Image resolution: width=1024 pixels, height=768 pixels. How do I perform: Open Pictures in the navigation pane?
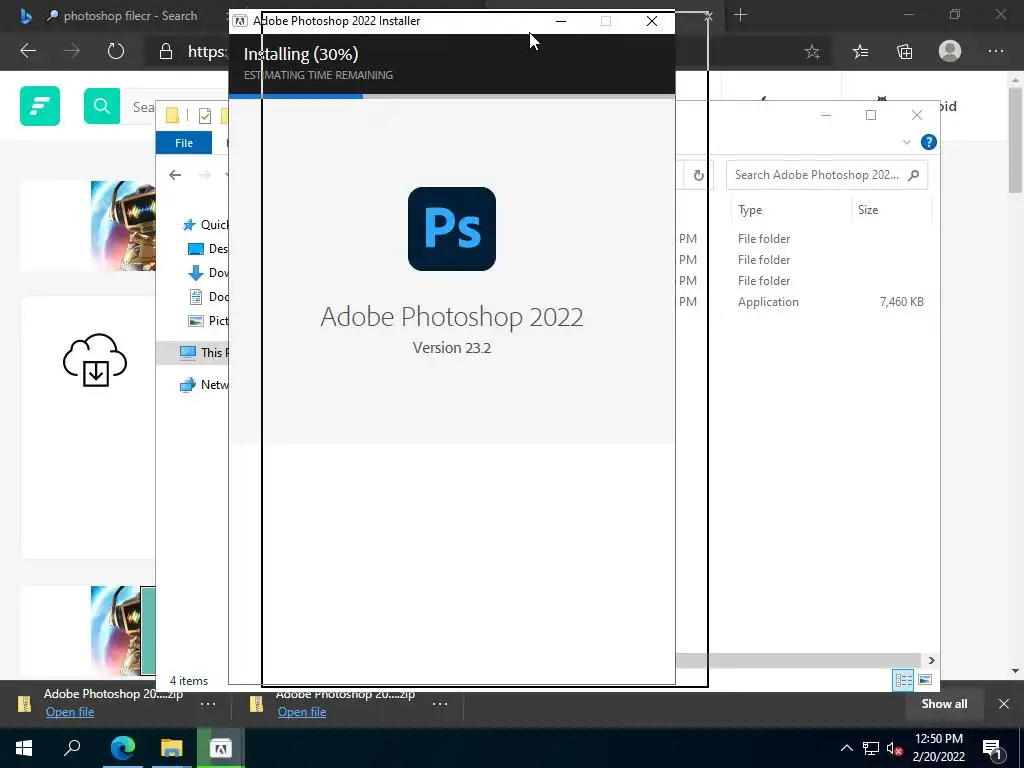(x=208, y=321)
